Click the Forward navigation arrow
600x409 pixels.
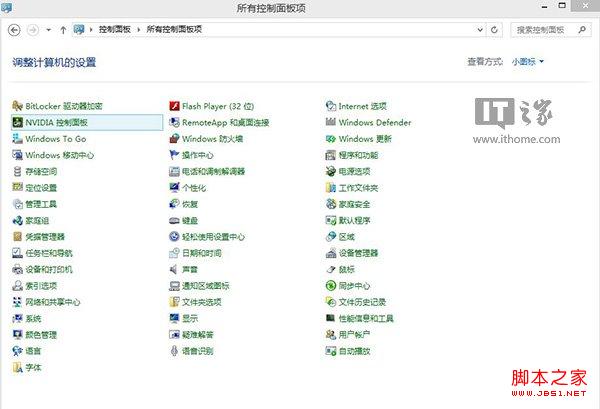[33, 30]
